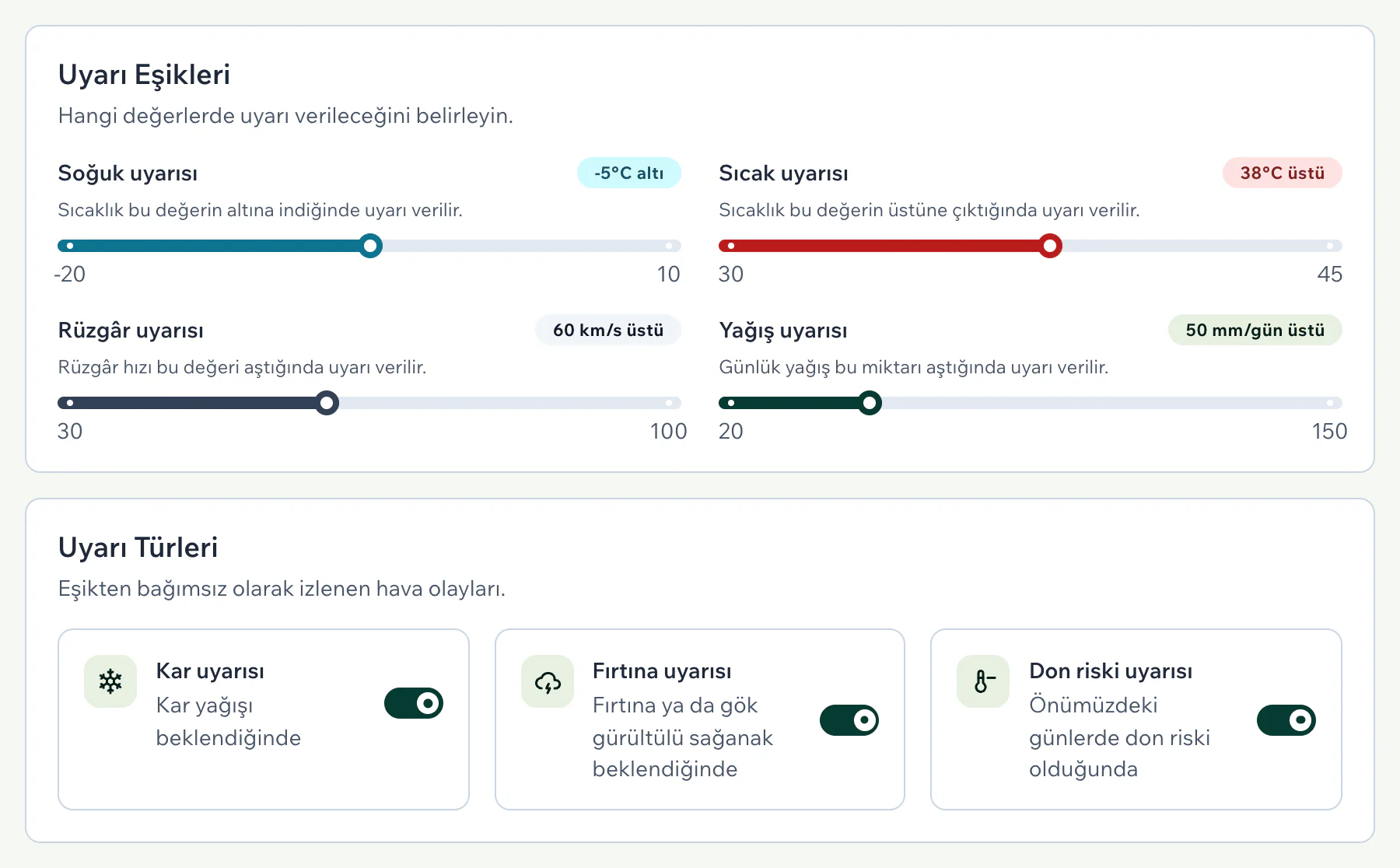Click the 38°C üstü badge
1400x868 pixels.
[1282, 173]
